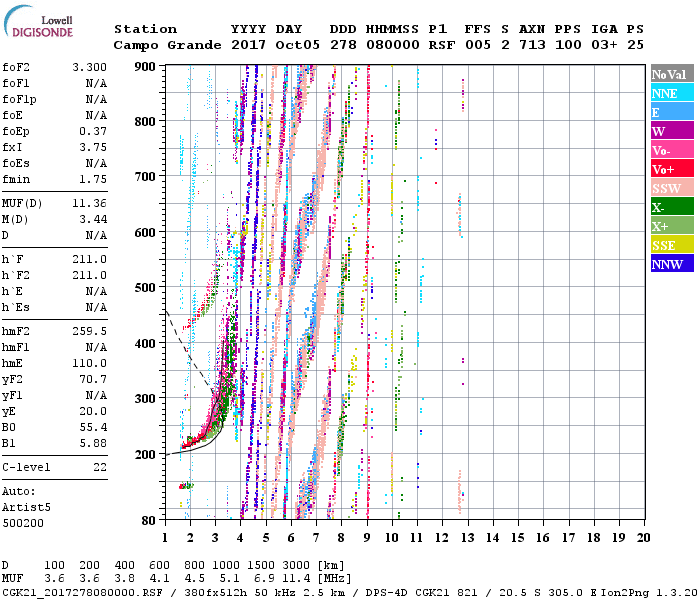700x600 pixels.
Task: Select the Vo+ red legend swatch
Action: [672, 169]
